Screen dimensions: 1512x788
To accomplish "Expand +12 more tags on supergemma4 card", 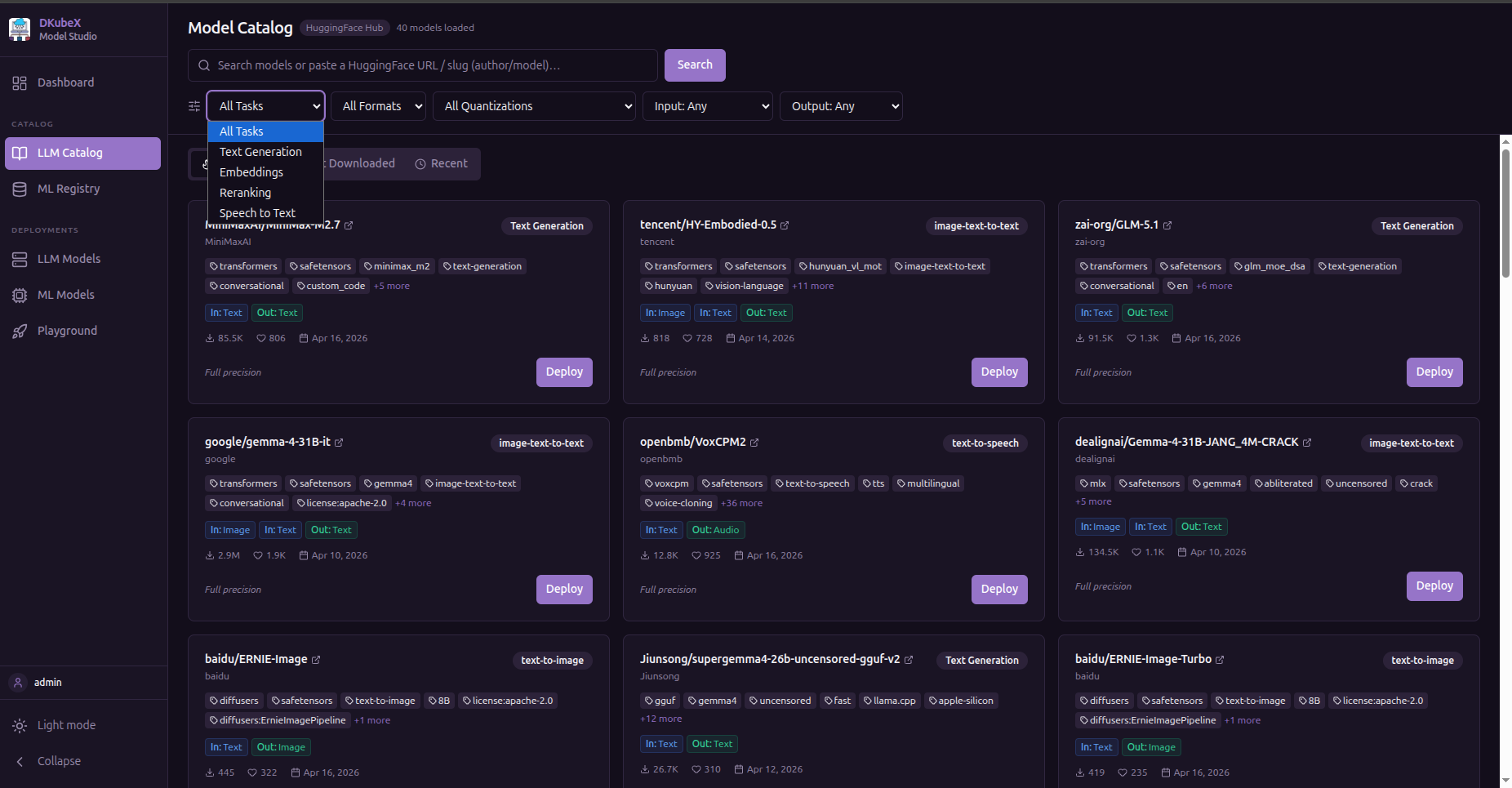I will pyautogui.click(x=661, y=719).
